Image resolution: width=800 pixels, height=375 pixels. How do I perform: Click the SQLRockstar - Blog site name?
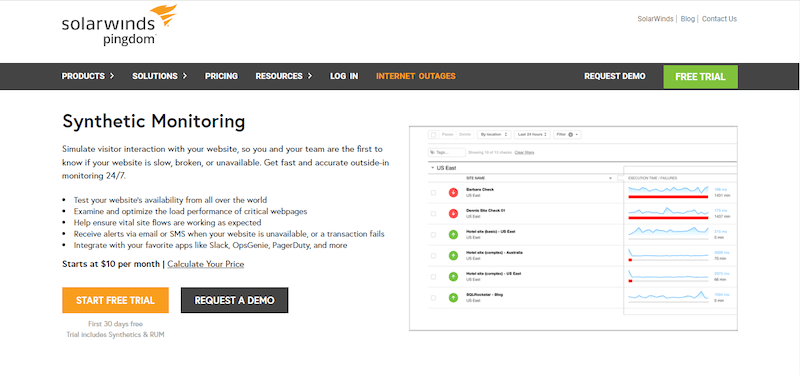pos(486,294)
